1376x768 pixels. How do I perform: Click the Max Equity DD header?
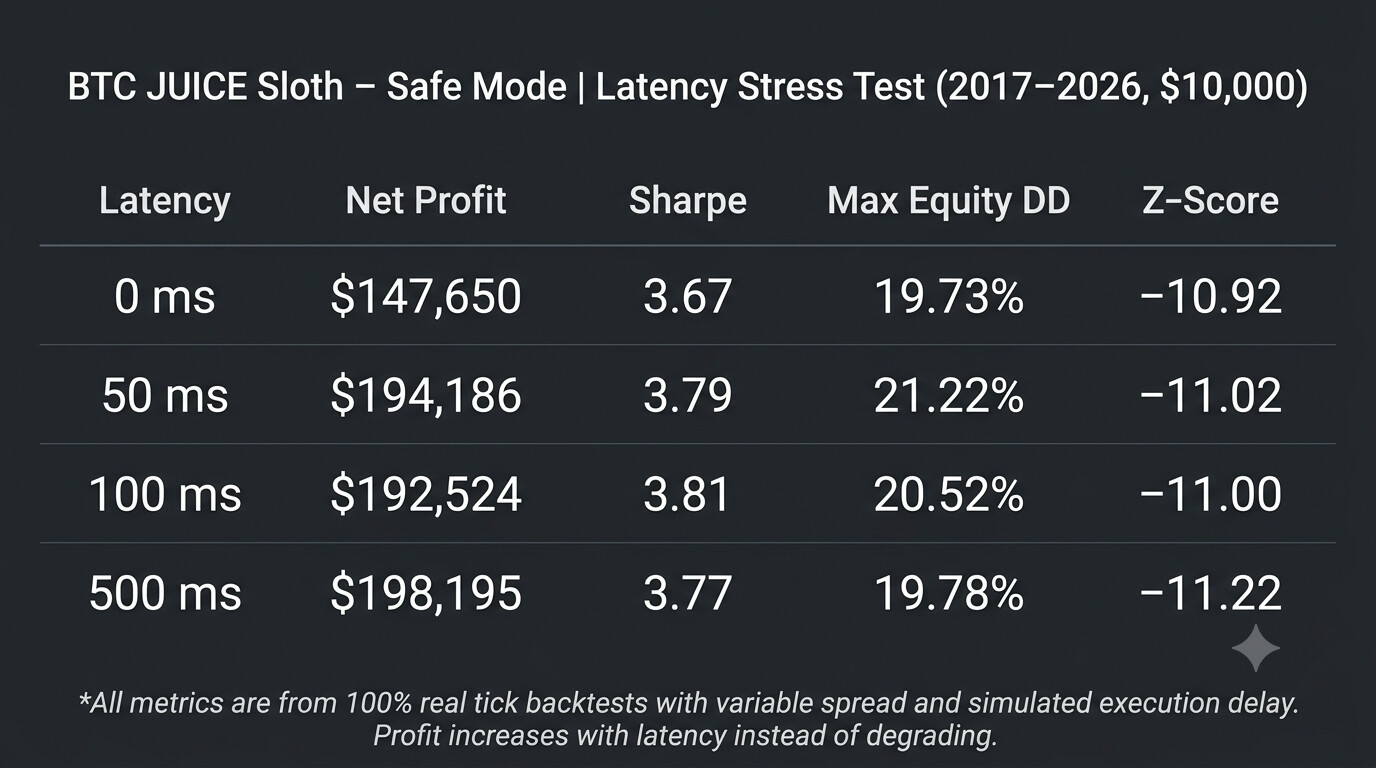pos(949,201)
